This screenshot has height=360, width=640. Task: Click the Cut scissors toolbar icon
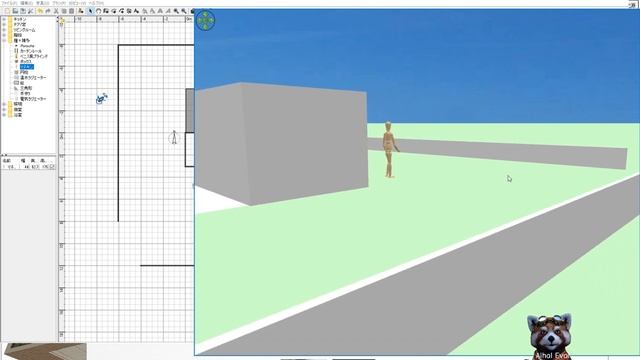(x=56, y=11)
